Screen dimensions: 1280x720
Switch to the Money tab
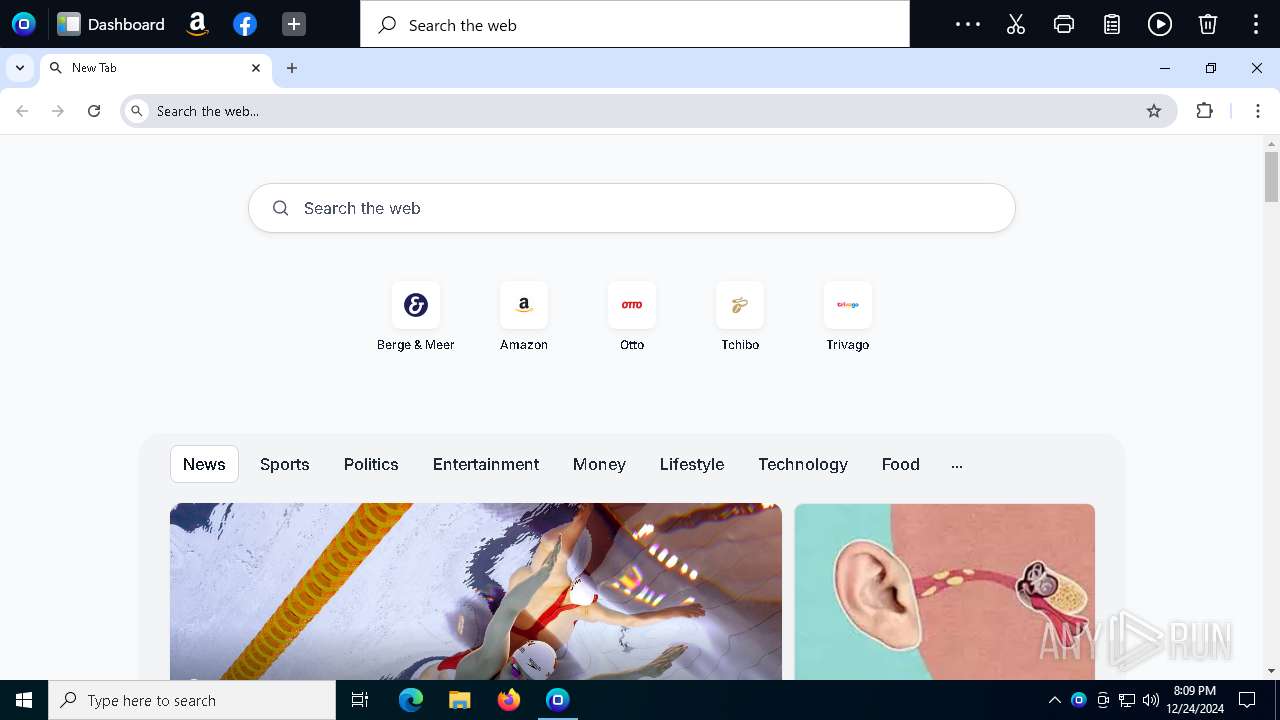click(599, 464)
